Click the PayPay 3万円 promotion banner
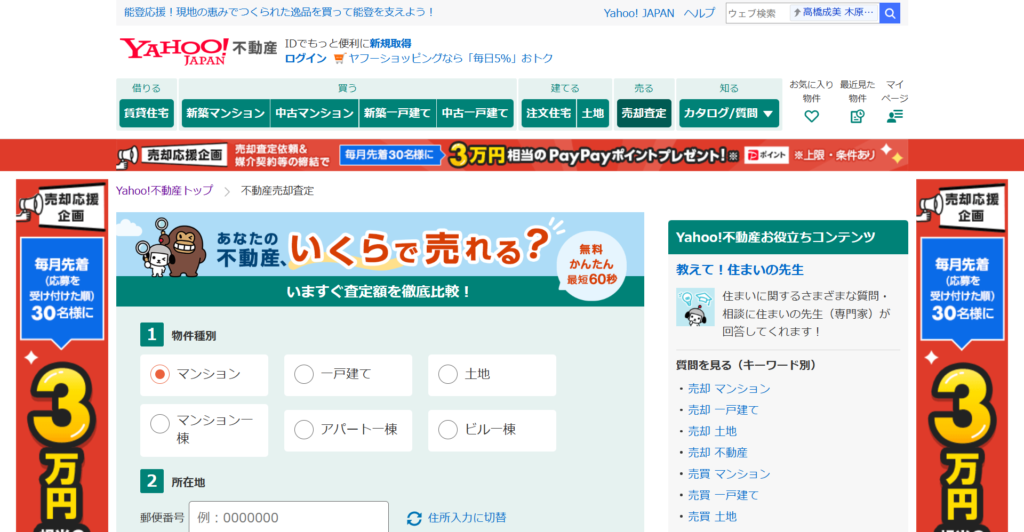Viewport: 1024px width, 532px height. (512, 155)
